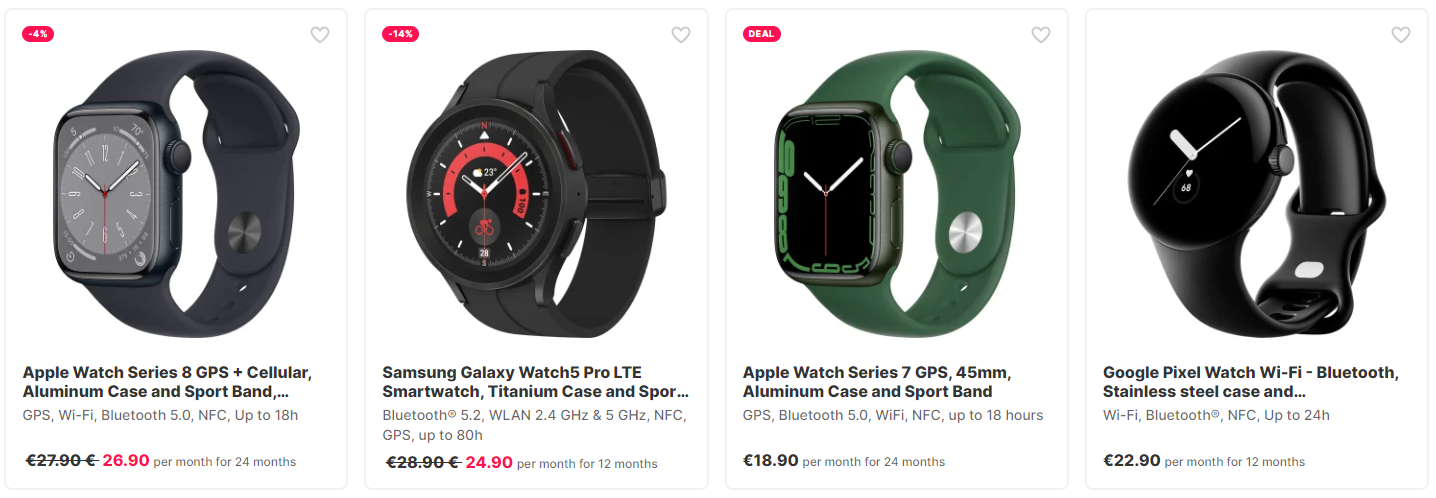This screenshot has height=498, width=1436.
Task: Open Google Pixel Watch Wi-Fi - Bluetooth title
Action: pyautogui.click(x=1251, y=382)
